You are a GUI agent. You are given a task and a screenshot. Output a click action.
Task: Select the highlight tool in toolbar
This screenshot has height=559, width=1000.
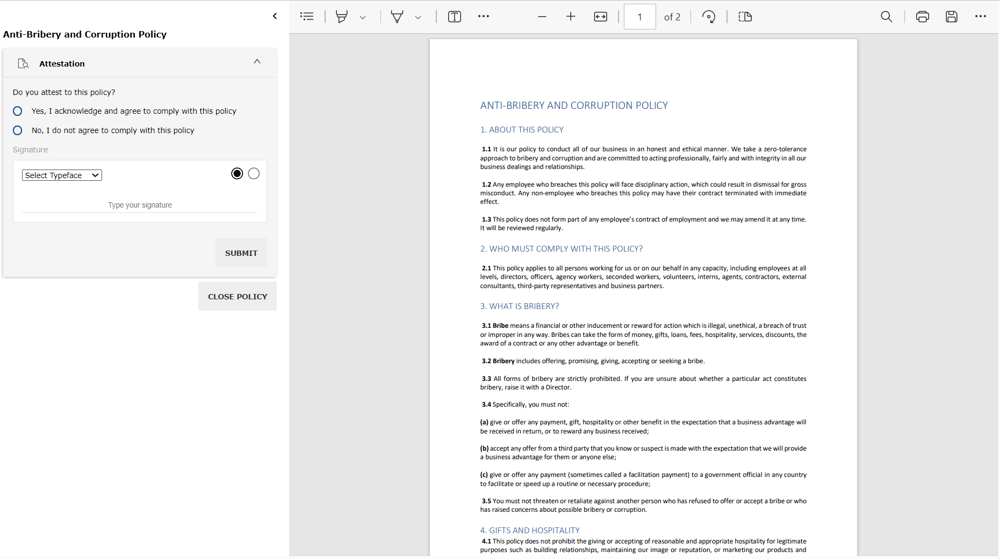pyautogui.click(x=342, y=17)
